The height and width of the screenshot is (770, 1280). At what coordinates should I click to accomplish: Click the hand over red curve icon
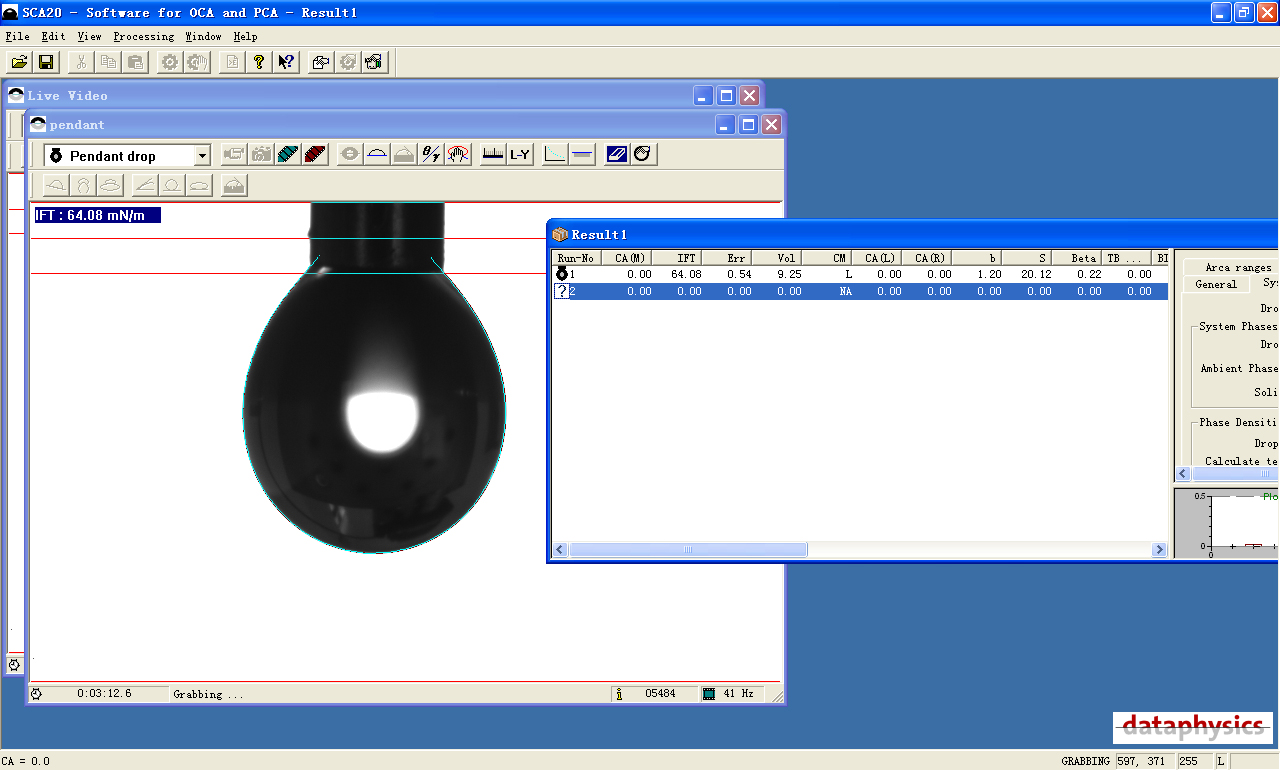coord(458,154)
